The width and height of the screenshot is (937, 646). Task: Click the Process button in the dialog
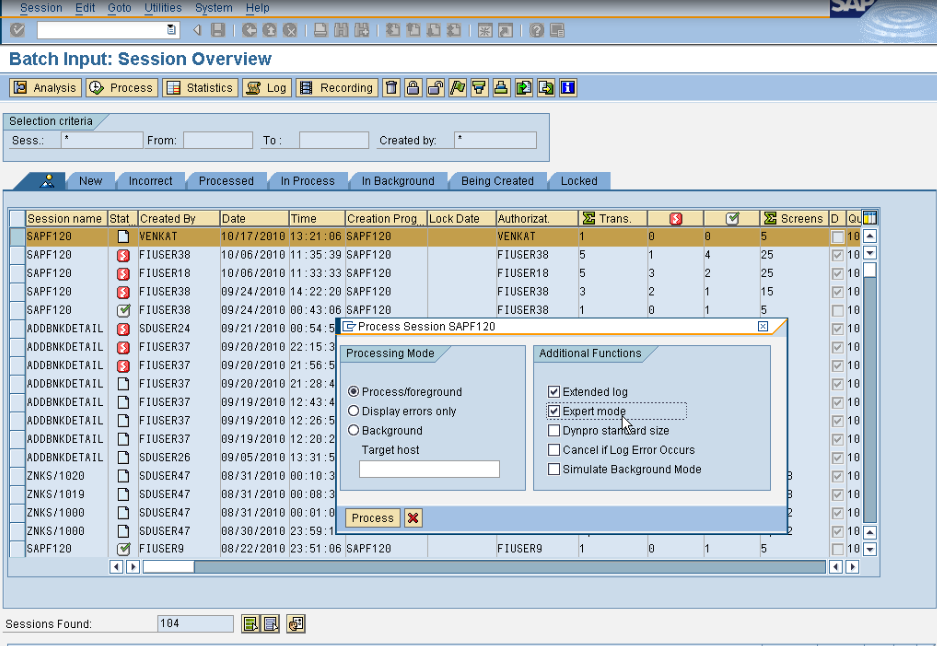(x=371, y=518)
